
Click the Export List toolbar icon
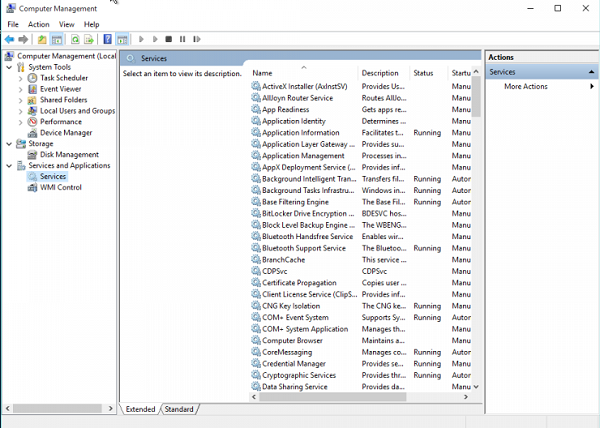tap(90, 39)
